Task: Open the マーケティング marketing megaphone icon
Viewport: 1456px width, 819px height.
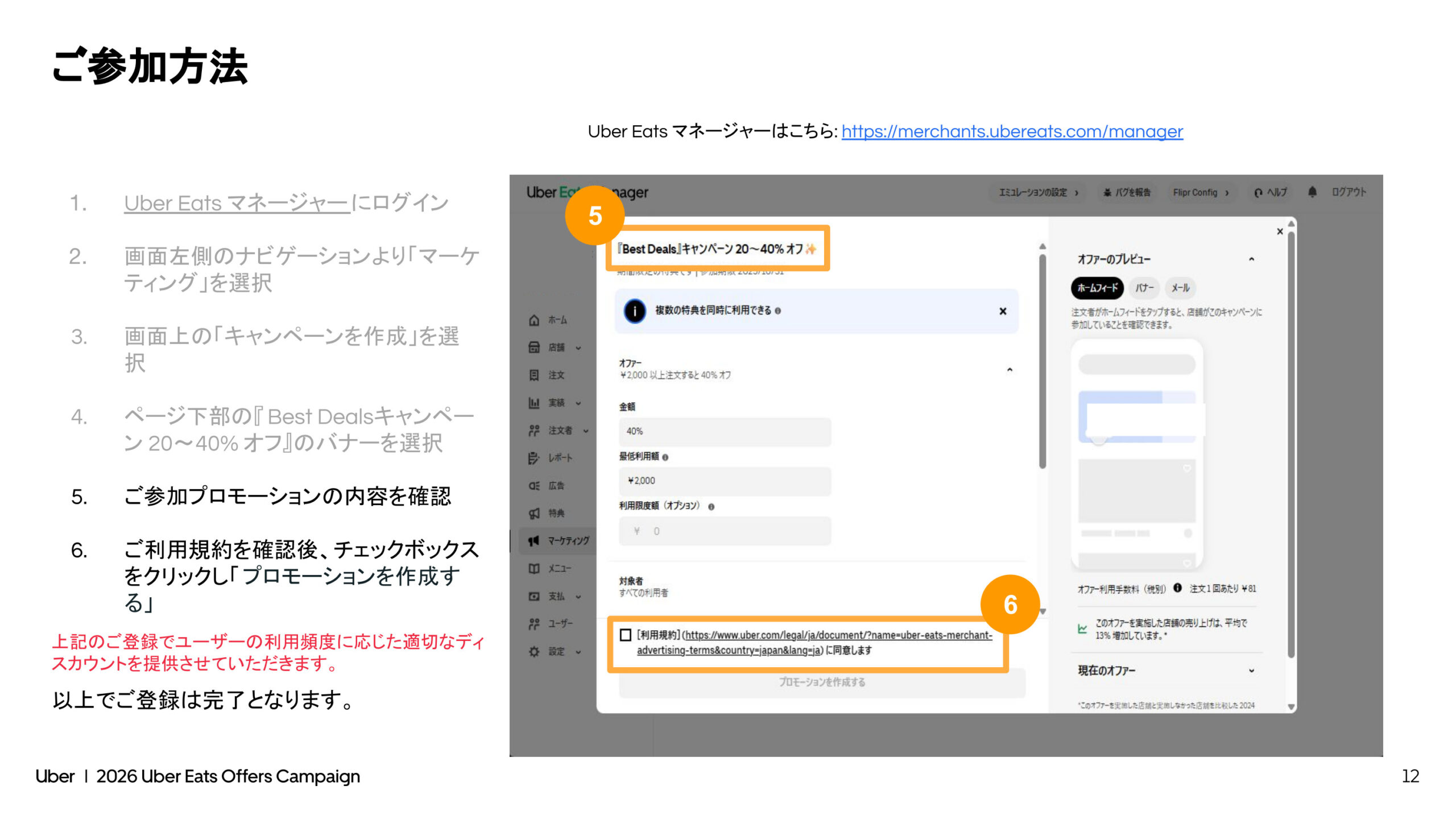Action: pos(533,541)
